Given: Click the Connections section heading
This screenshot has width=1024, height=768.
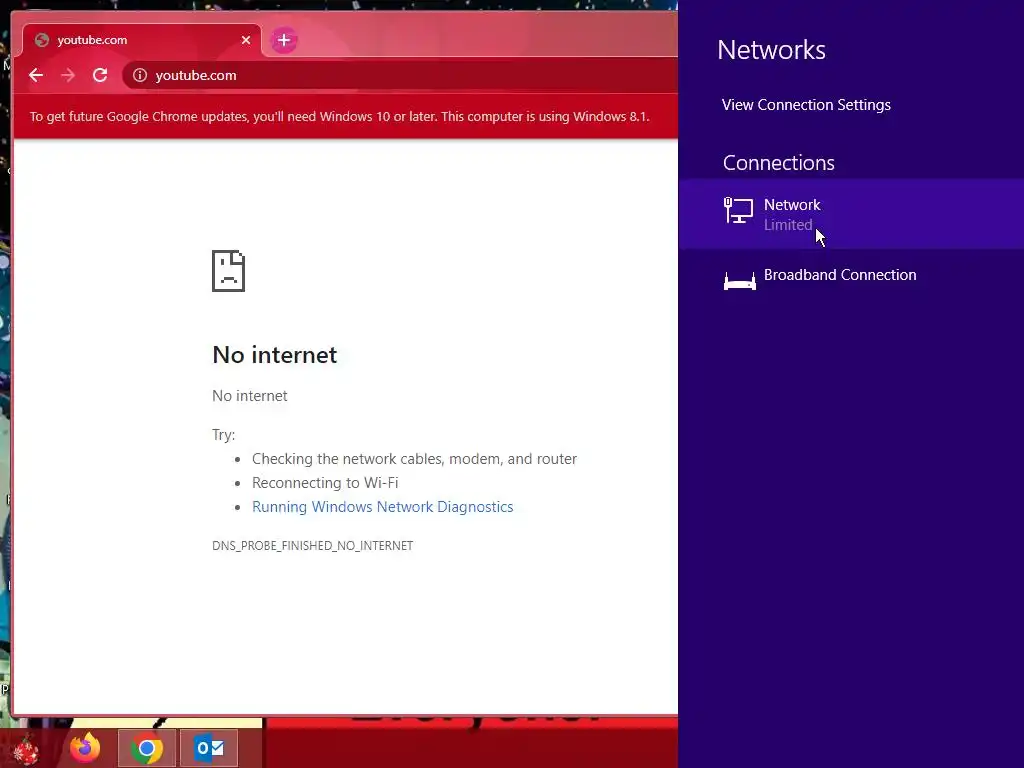Looking at the screenshot, I should point(778,163).
